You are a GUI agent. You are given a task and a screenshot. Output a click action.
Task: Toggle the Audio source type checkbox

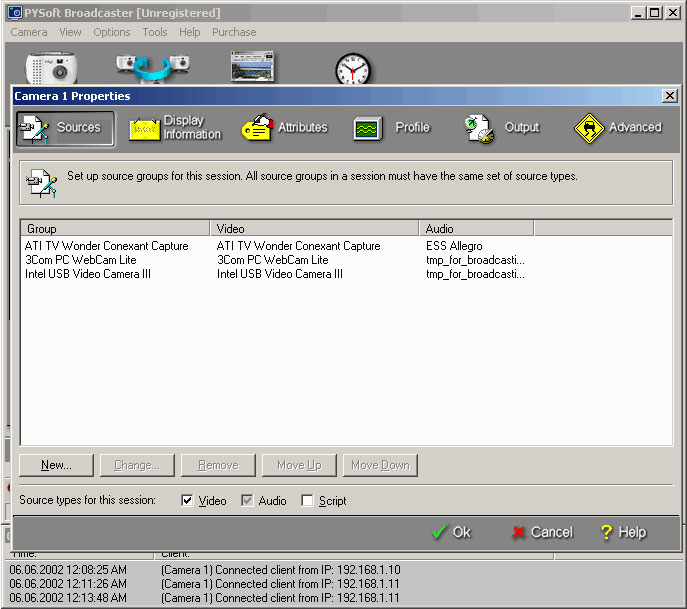(x=247, y=501)
